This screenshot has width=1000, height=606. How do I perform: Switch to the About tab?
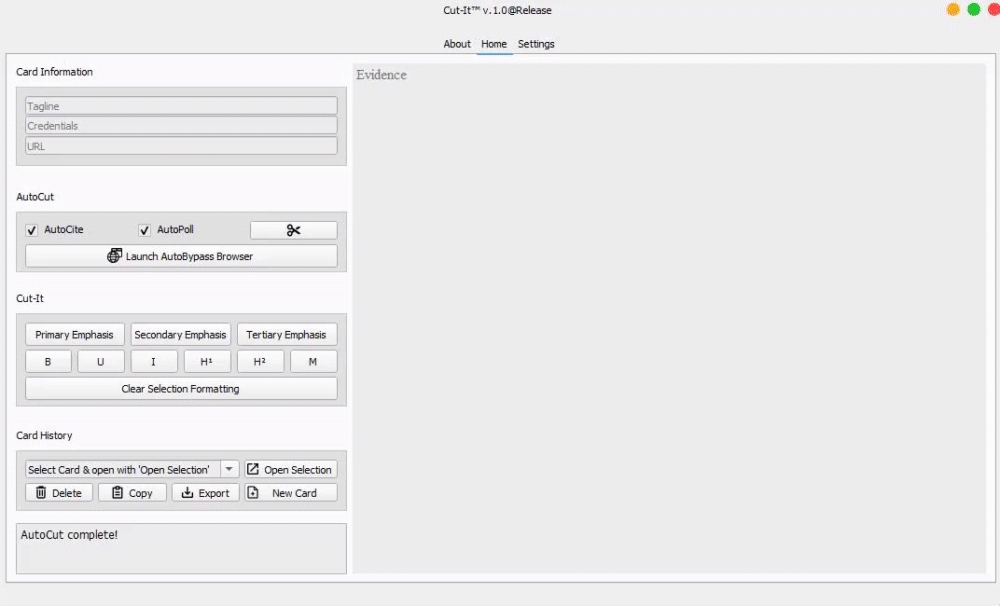tap(457, 44)
